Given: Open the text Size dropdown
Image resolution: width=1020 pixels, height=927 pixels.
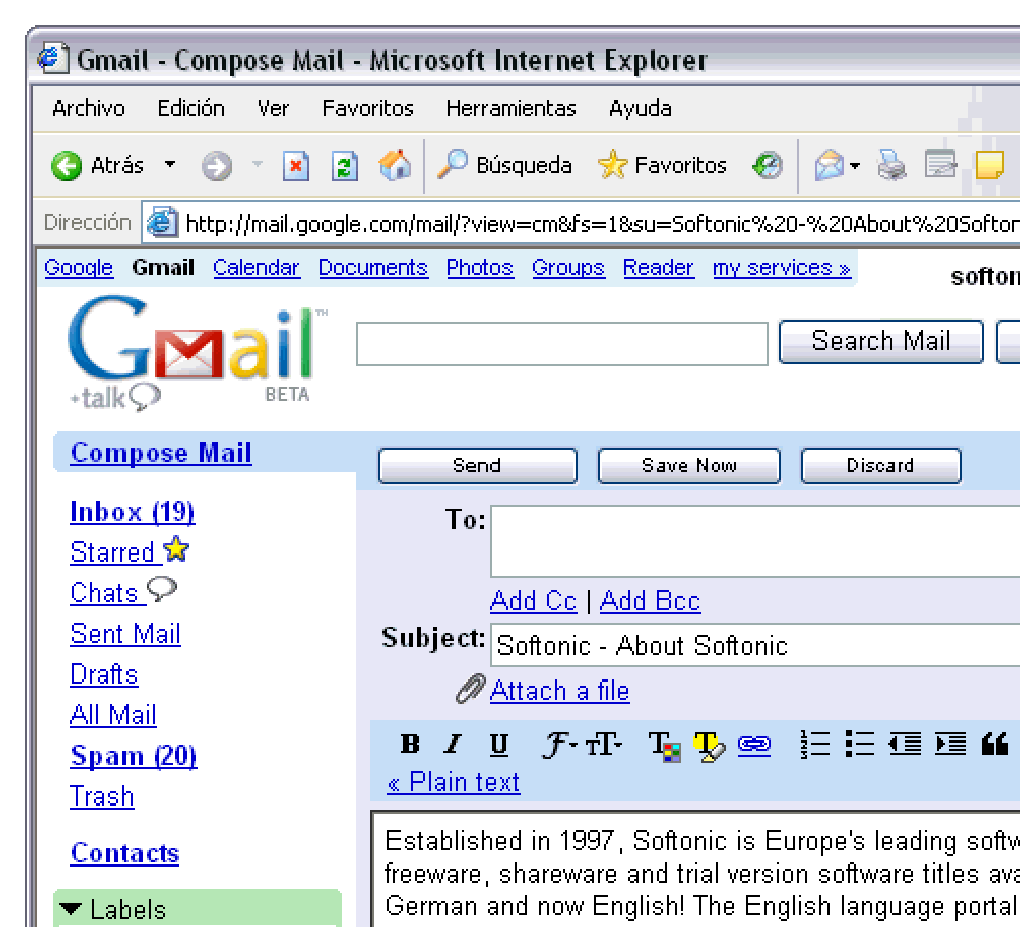Looking at the screenshot, I should pos(604,744).
